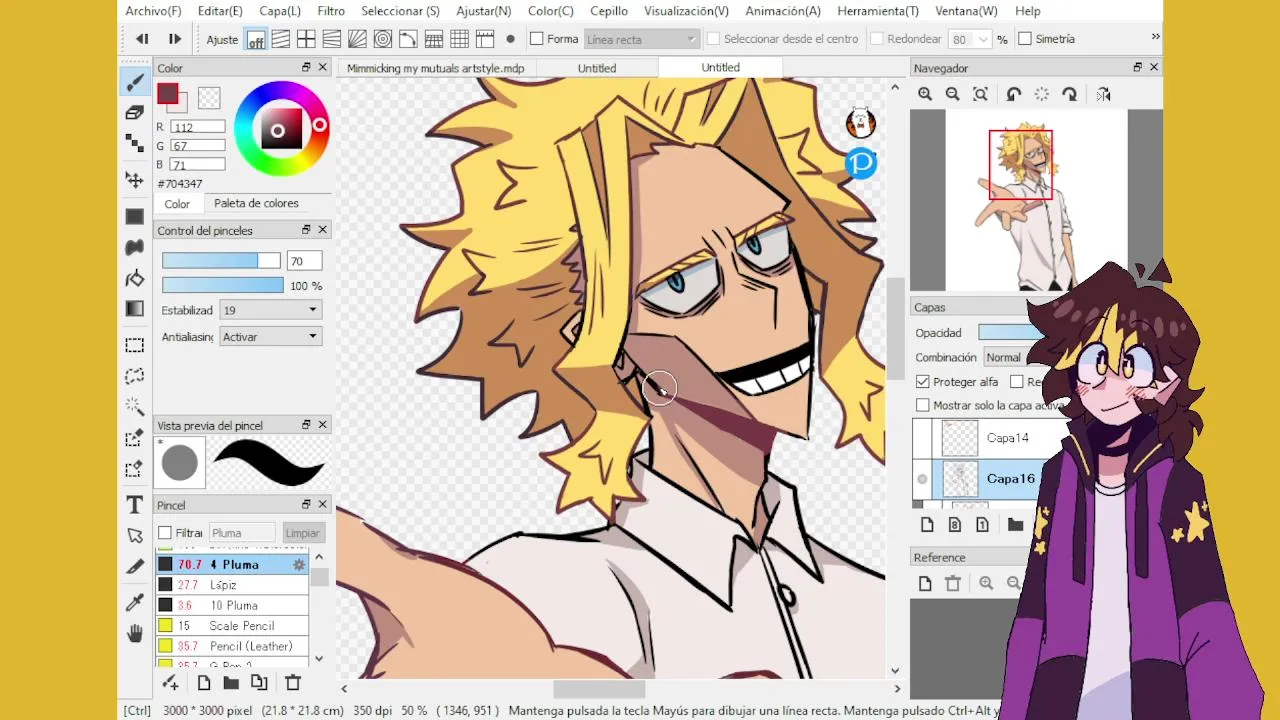The height and width of the screenshot is (720, 1280).
Task: Tick the Forma checkbox
Action: [x=537, y=39]
